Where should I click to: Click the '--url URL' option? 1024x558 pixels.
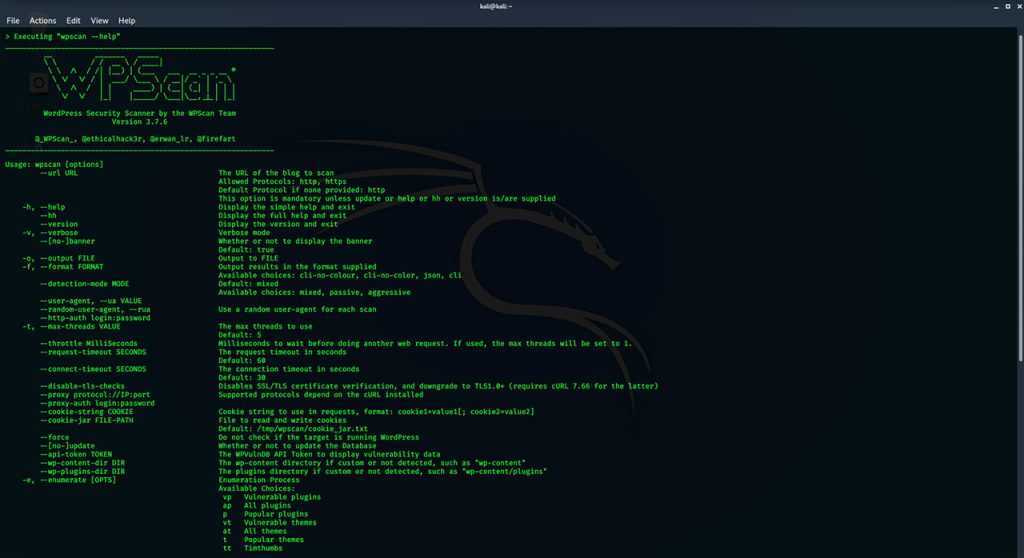coord(59,172)
